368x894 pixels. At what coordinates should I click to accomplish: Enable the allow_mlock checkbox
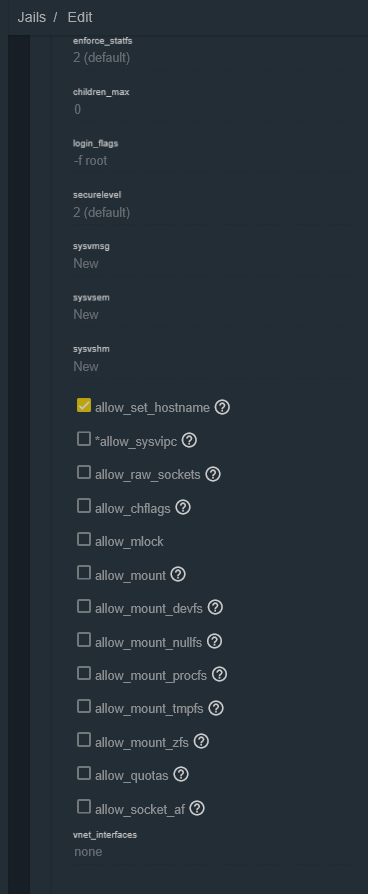coord(84,539)
